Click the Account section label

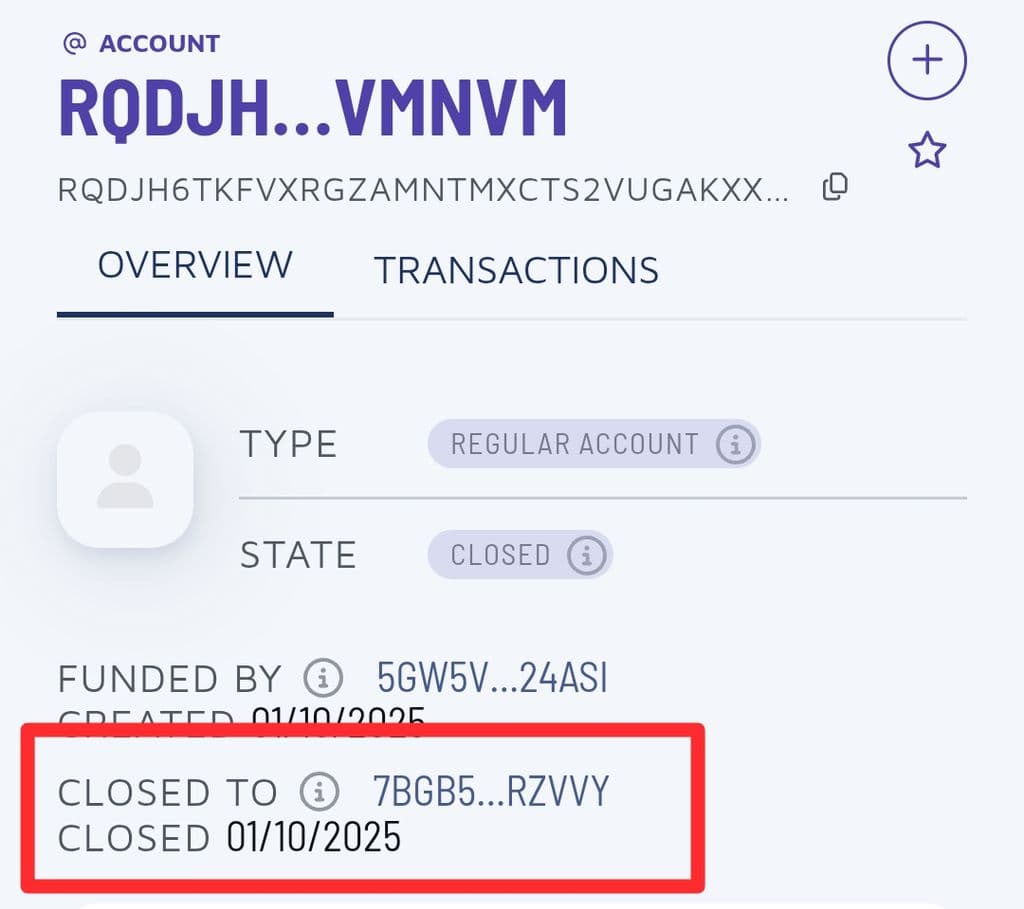pos(159,44)
